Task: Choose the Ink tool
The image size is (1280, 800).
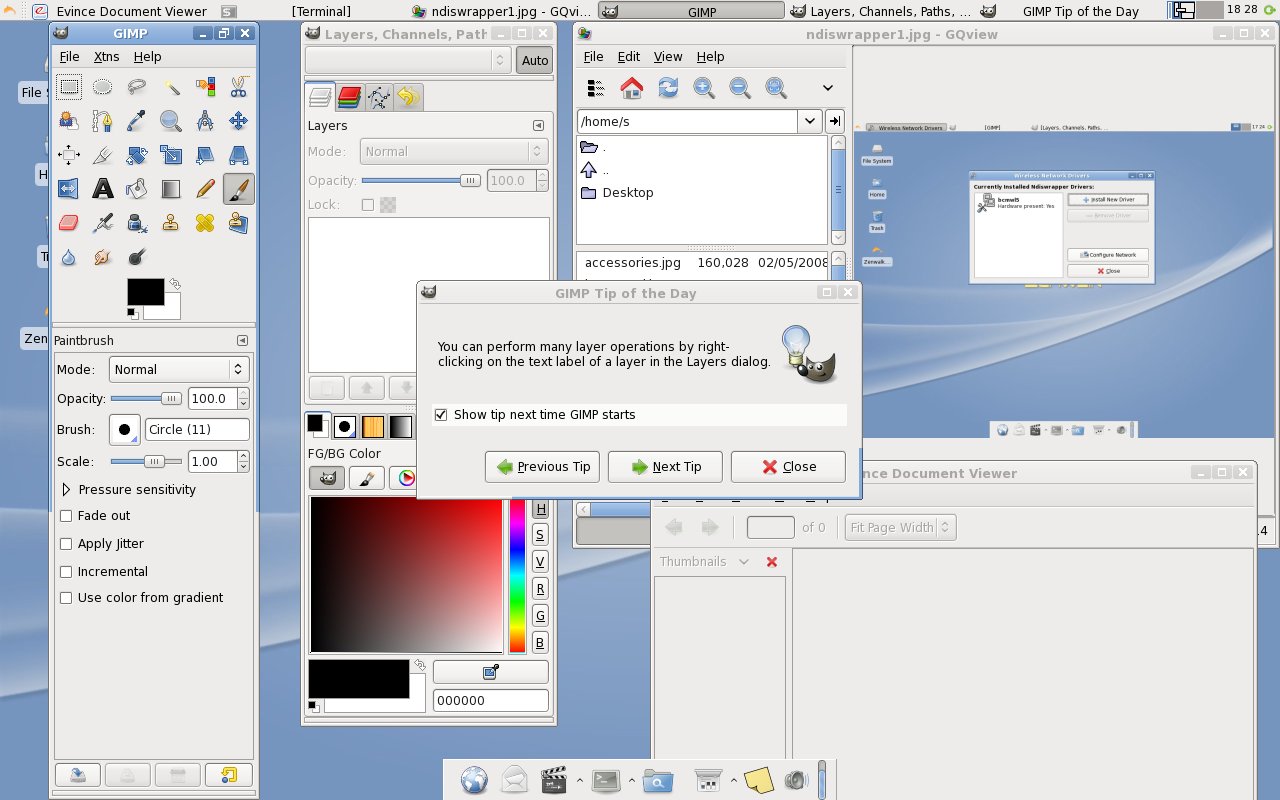Action: pos(137,222)
